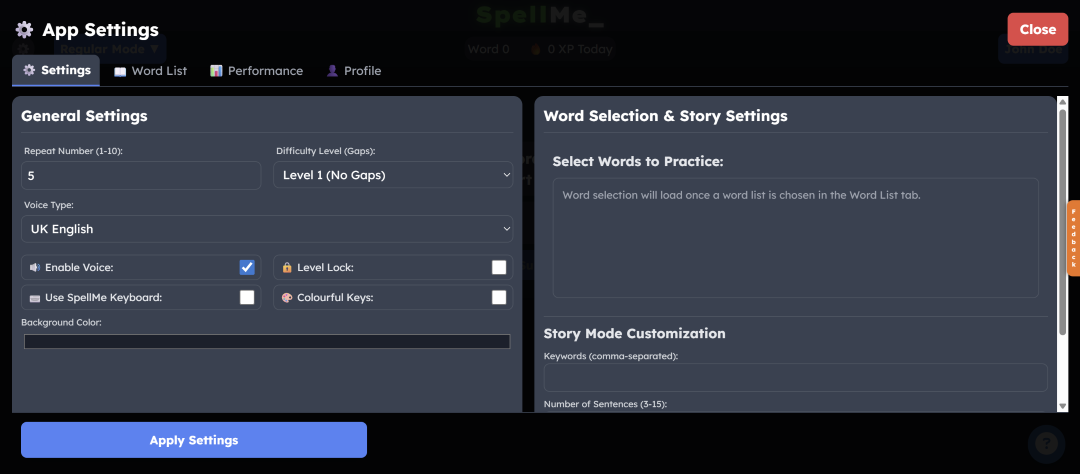Close the App Settings dialog
This screenshot has width=1080, height=474.
[1037, 30]
